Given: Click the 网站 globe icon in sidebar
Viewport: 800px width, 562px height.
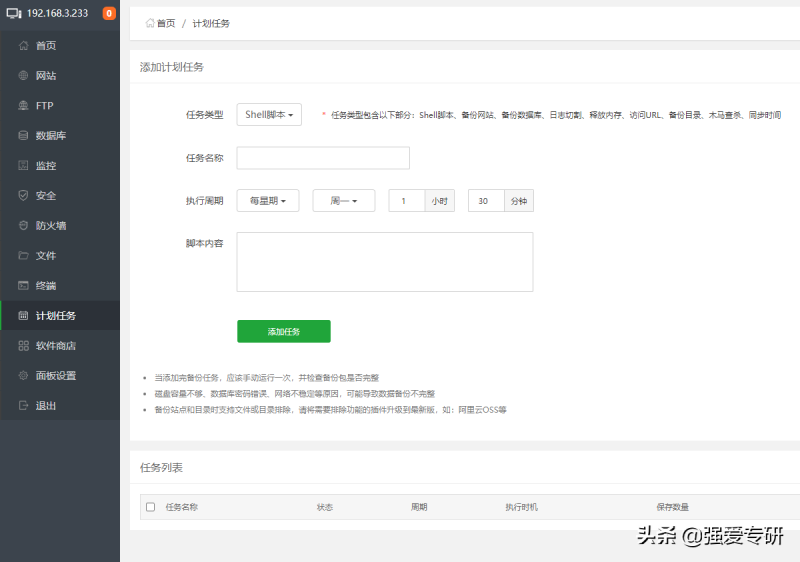Looking at the screenshot, I should [23, 75].
